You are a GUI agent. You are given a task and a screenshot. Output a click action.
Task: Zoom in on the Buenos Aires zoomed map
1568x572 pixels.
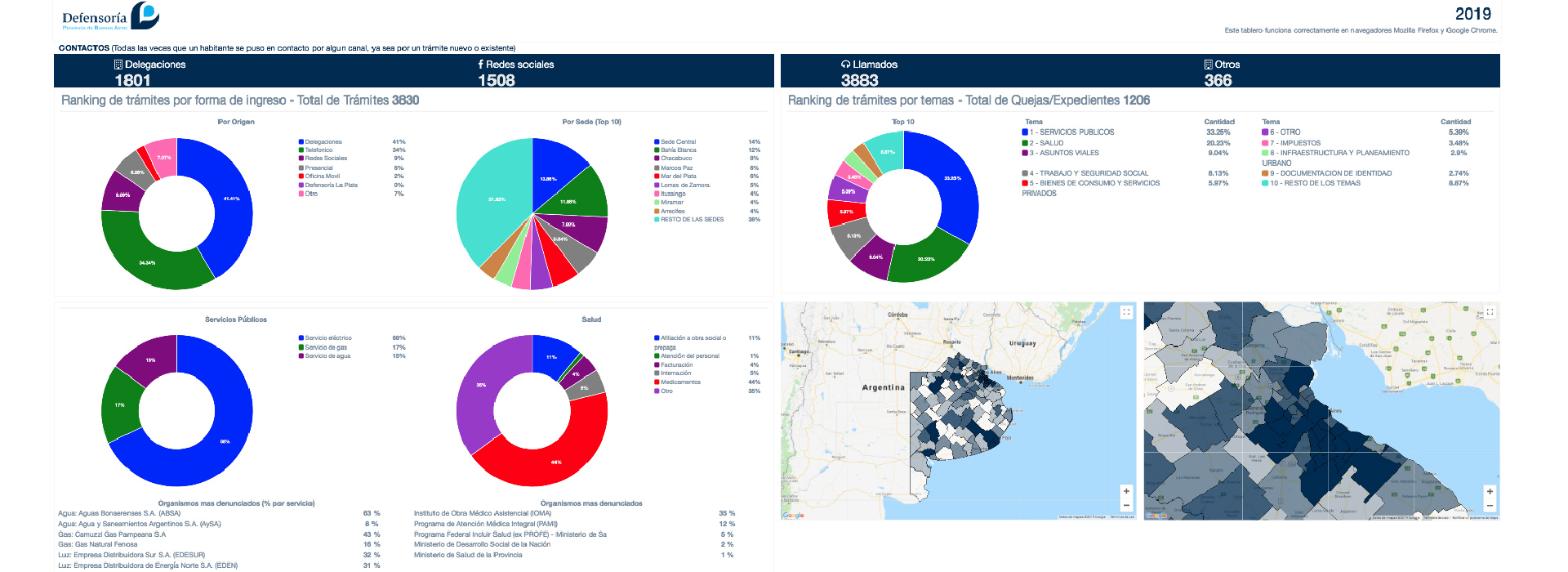1490,491
